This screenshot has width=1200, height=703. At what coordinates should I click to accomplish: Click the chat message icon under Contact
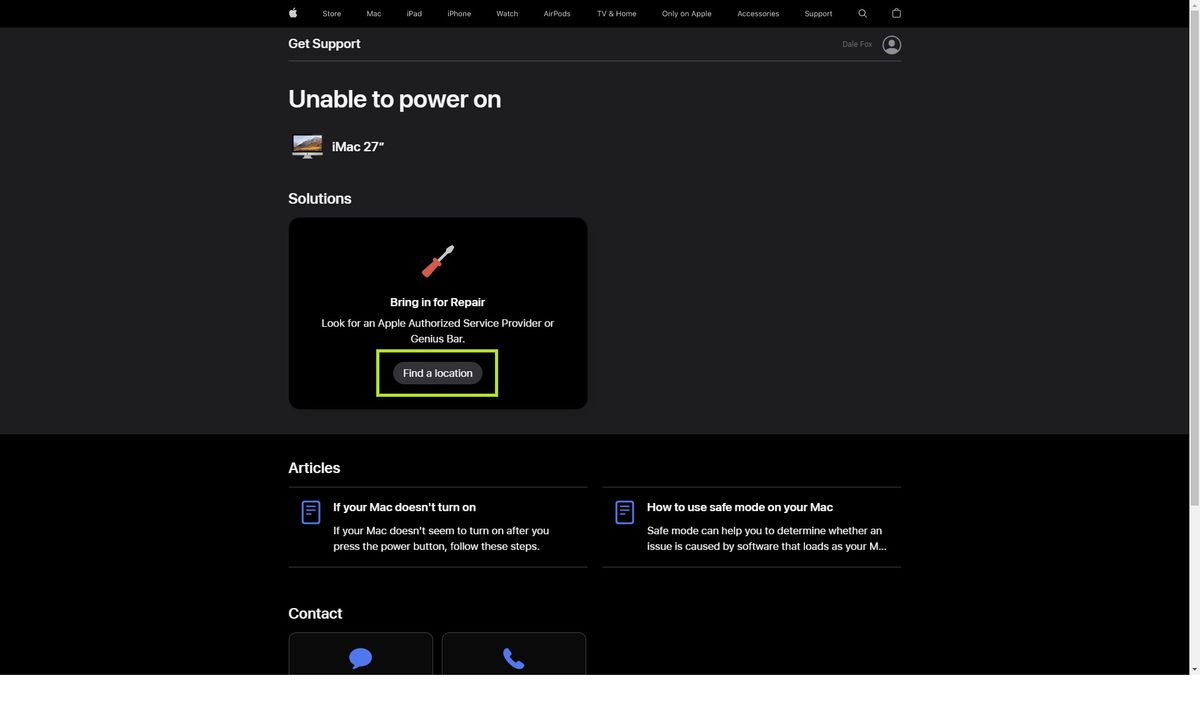pyautogui.click(x=360, y=657)
